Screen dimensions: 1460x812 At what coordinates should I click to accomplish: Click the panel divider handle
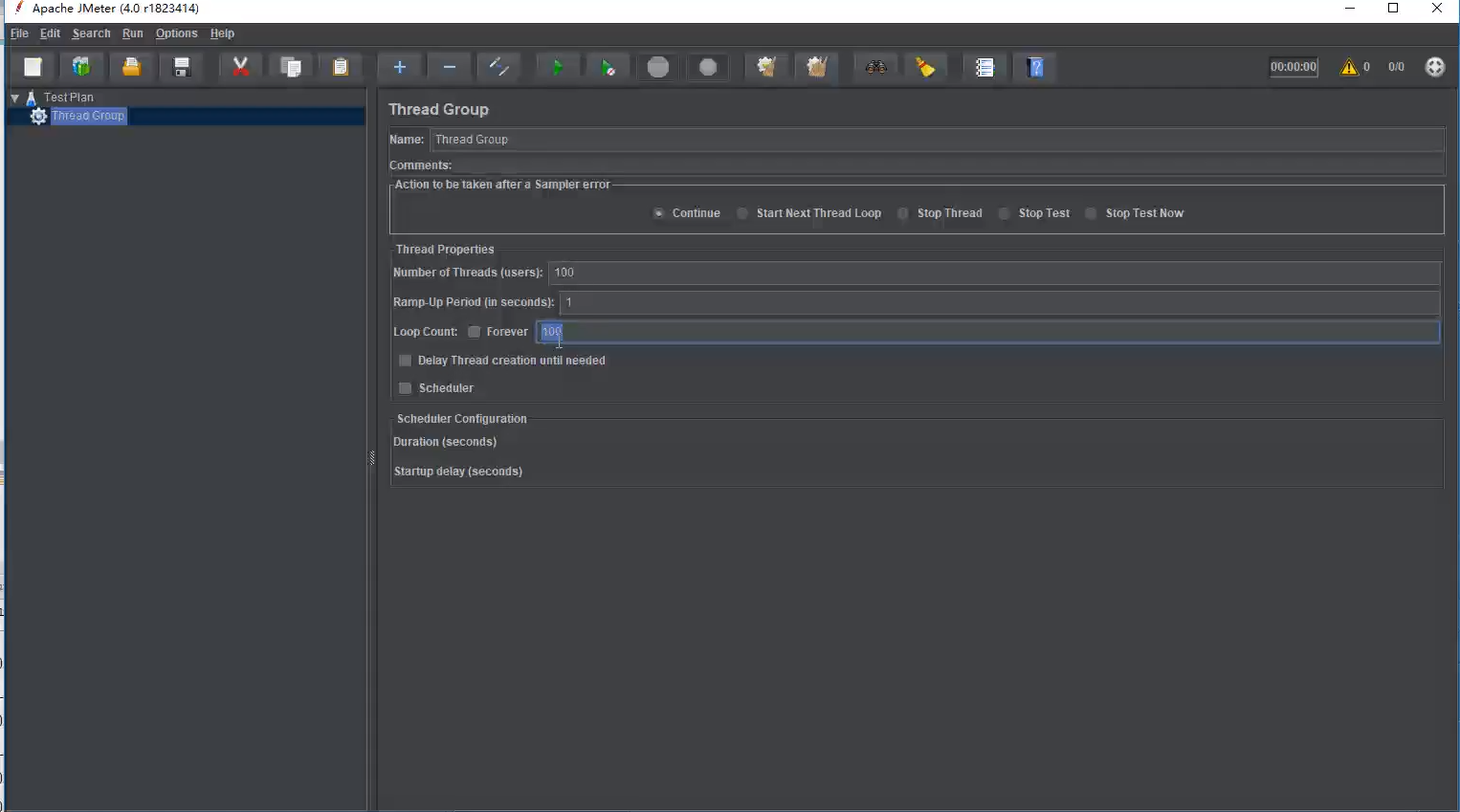tap(371, 458)
